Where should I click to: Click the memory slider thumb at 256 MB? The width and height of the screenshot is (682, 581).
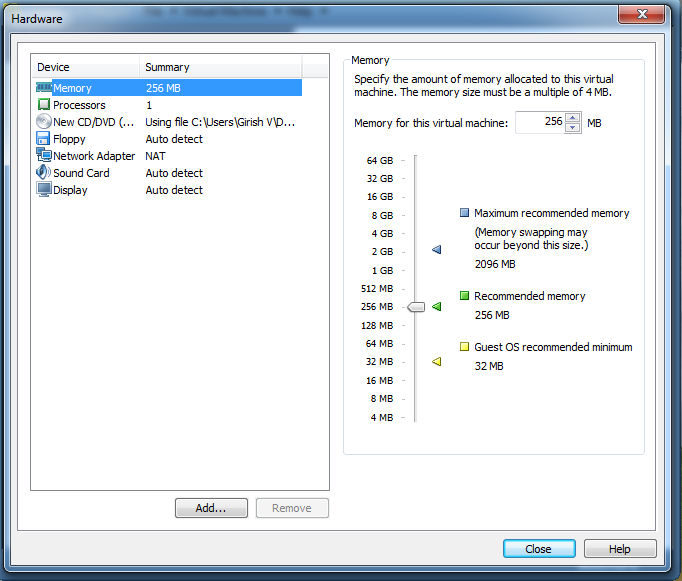coord(416,307)
